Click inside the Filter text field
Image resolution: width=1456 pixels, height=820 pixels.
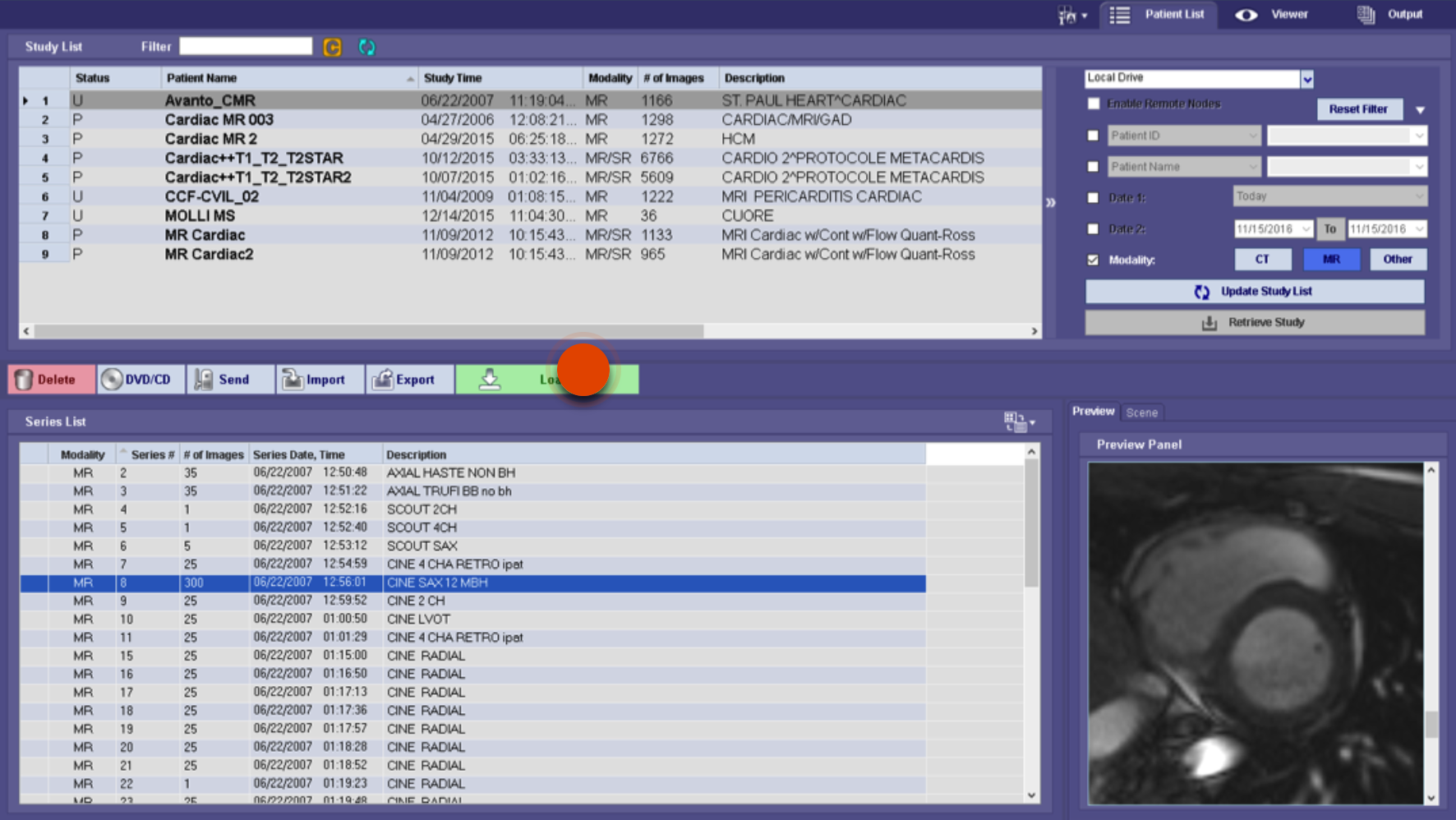[245, 46]
